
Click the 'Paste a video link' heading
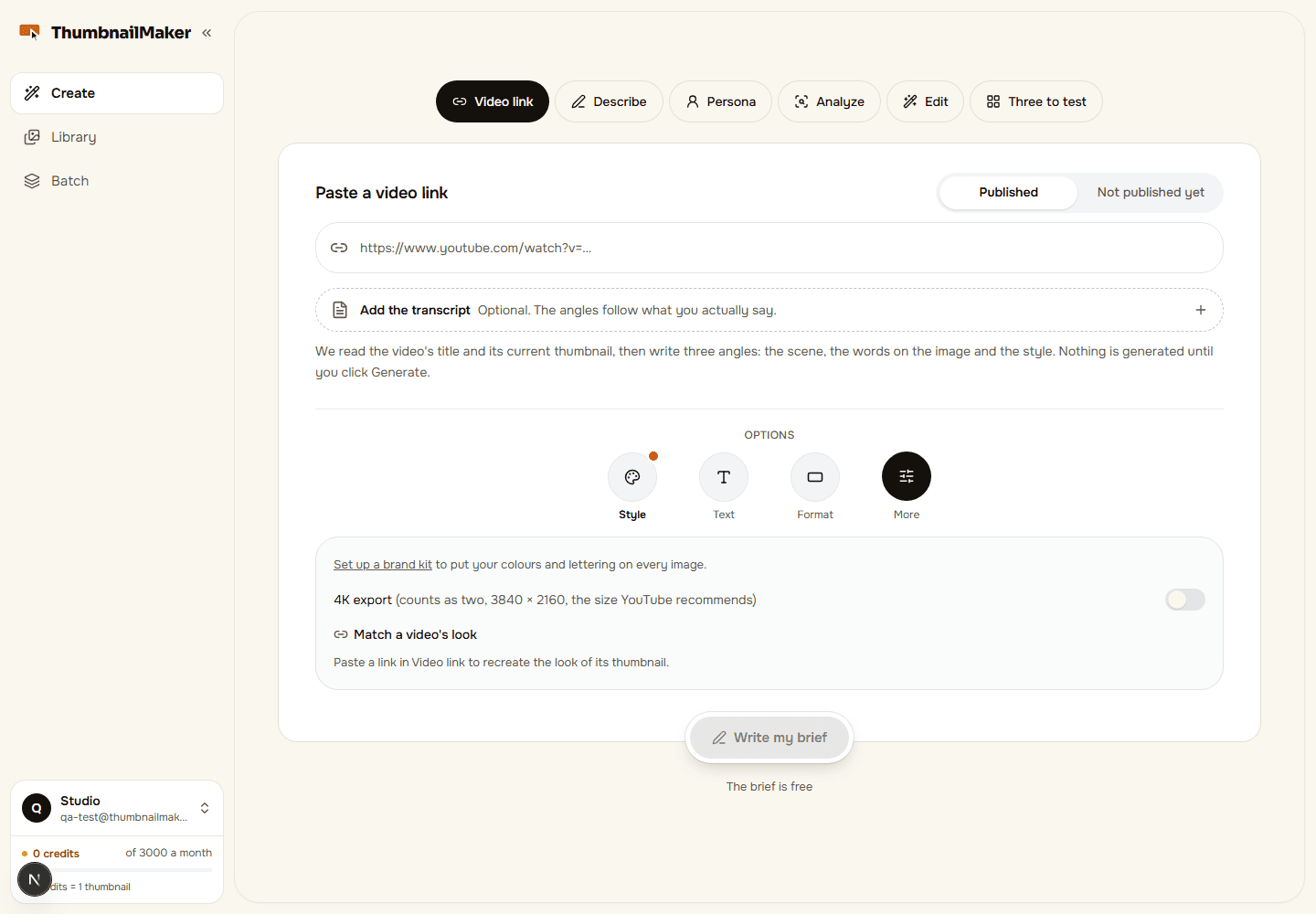click(x=382, y=193)
